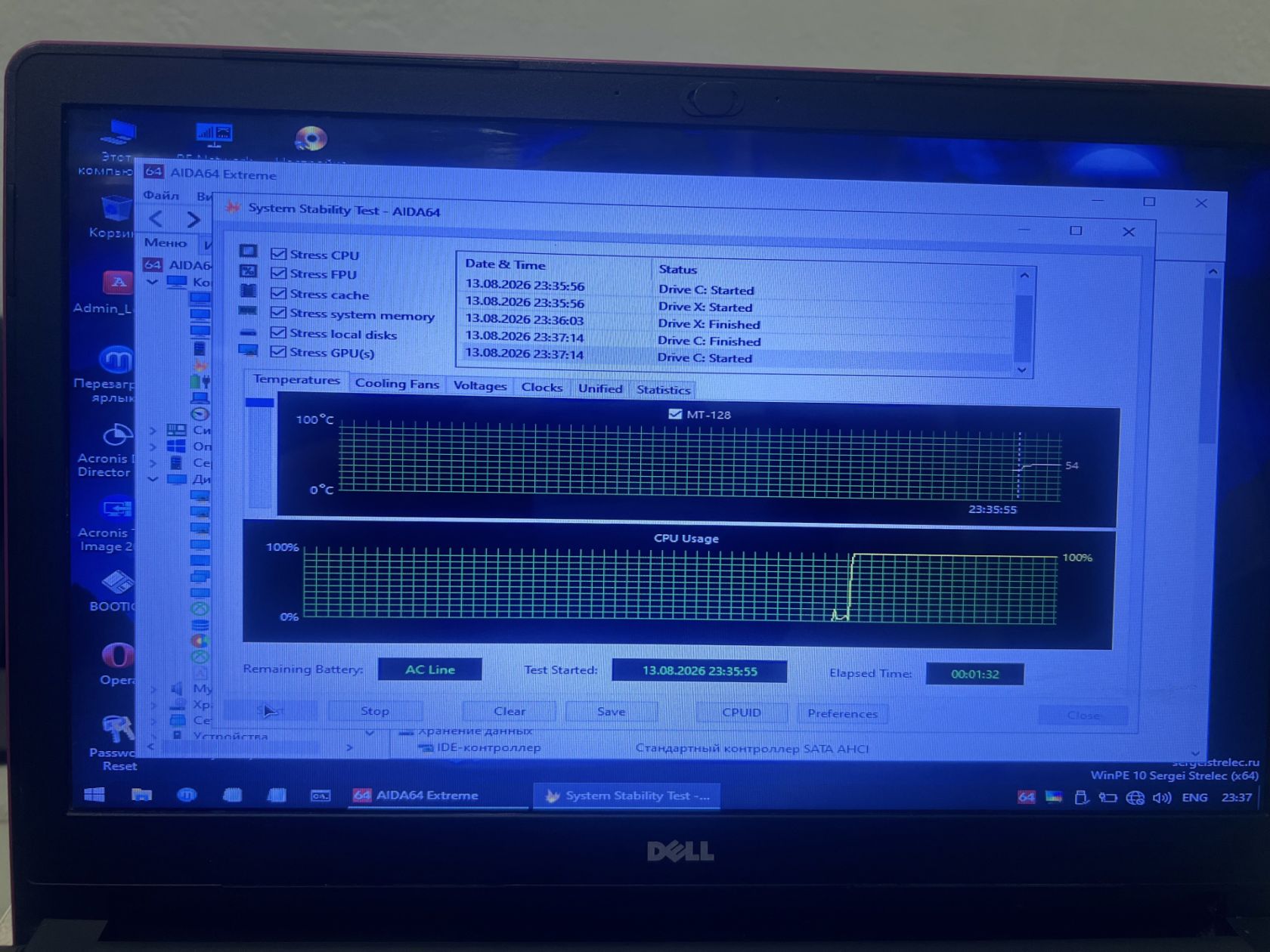Screen dimensions: 1270x952
Task: Click the forward navigation arrow in AIDA64
Action: click(x=194, y=220)
